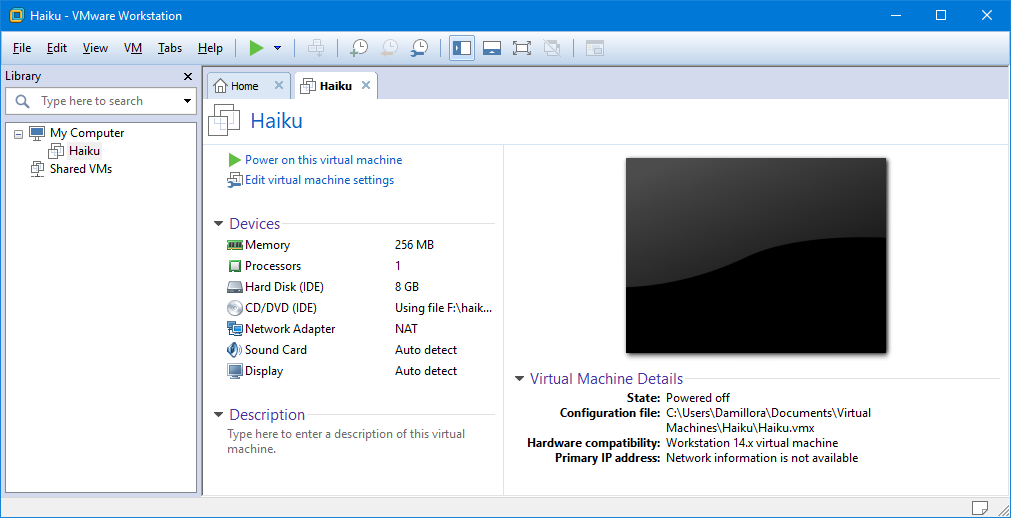This screenshot has width=1011, height=518.
Task: Close the Haiku tab
Action: click(x=366, y=86)
